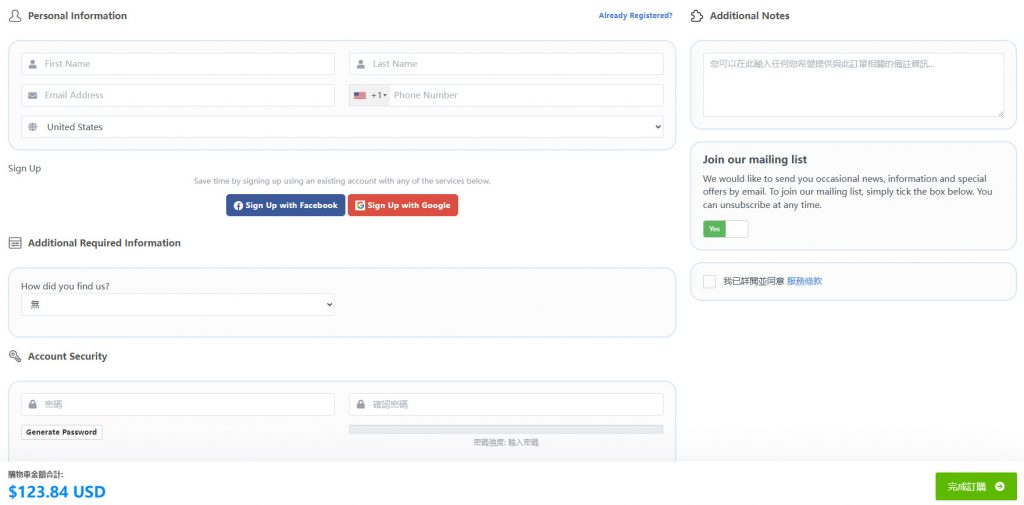Click the US flag icon in phone field

click(360, 95)
